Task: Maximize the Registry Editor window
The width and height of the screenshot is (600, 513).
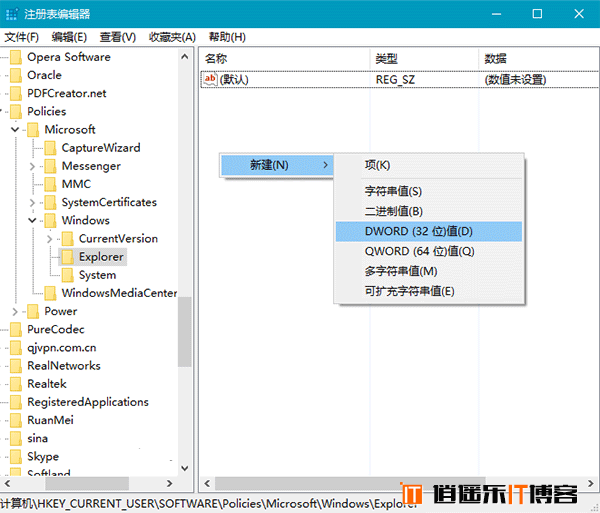Action: point(537,14)
